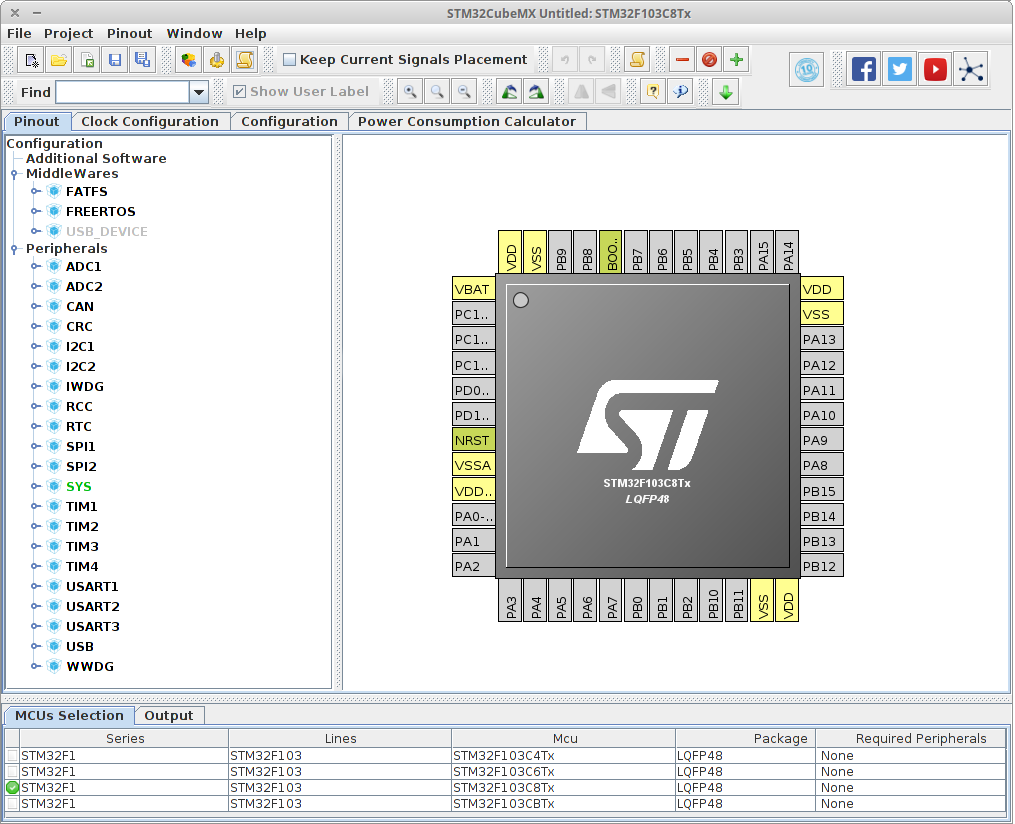Select TIM2 in peripherals tree
The width and height of the screenshot is (1015, 824).
(82, 527)
